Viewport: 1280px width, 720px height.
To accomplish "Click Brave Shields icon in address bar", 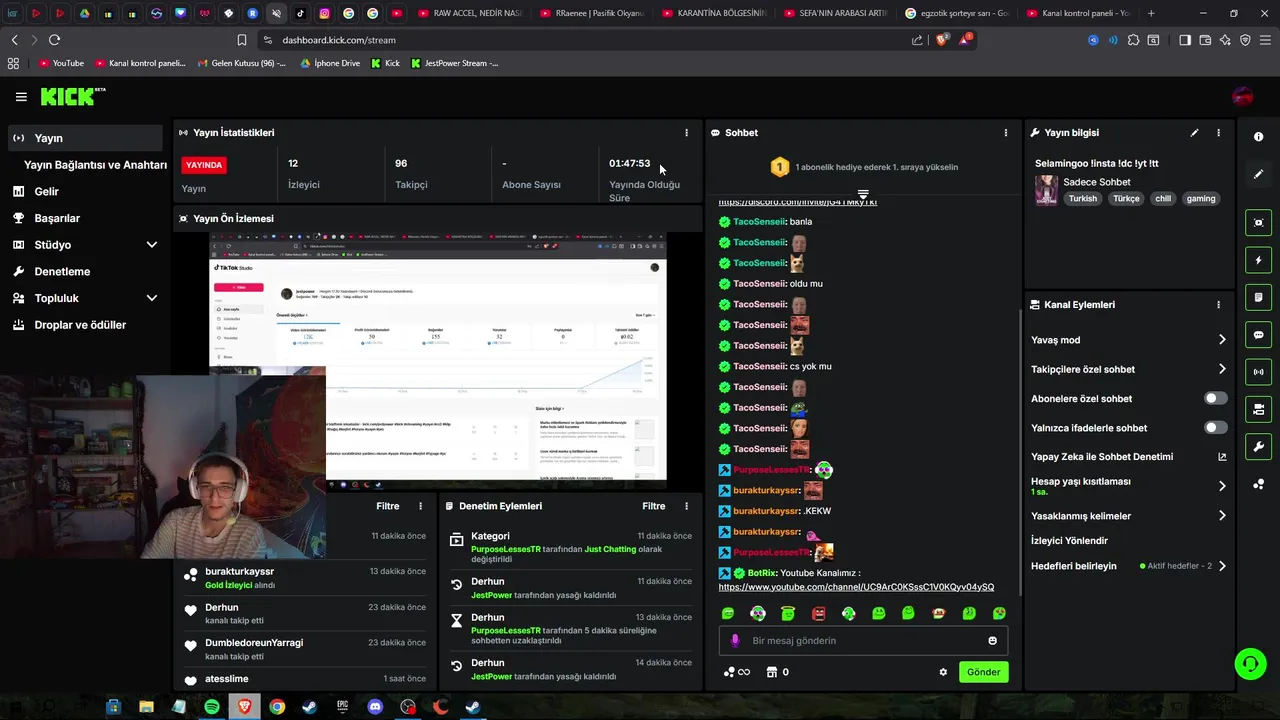I will [x=942, y=40].
